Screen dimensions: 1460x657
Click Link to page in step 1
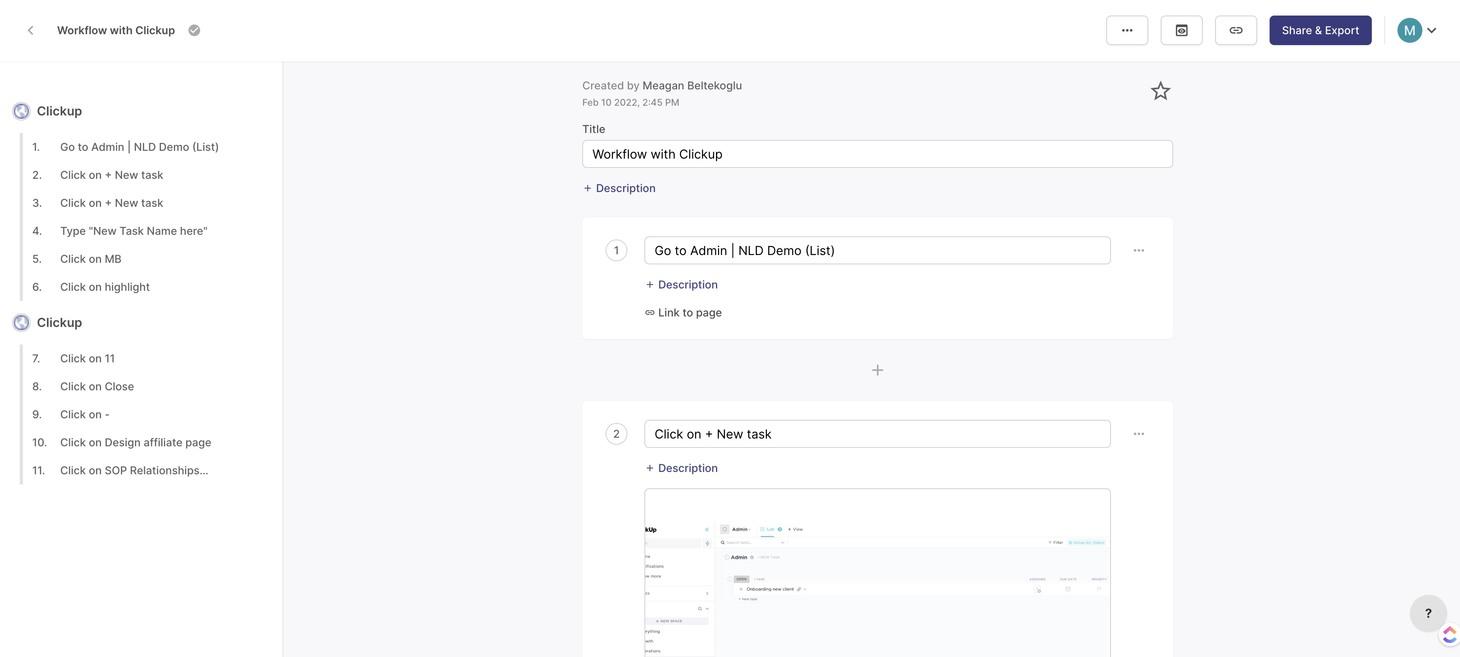684,313
